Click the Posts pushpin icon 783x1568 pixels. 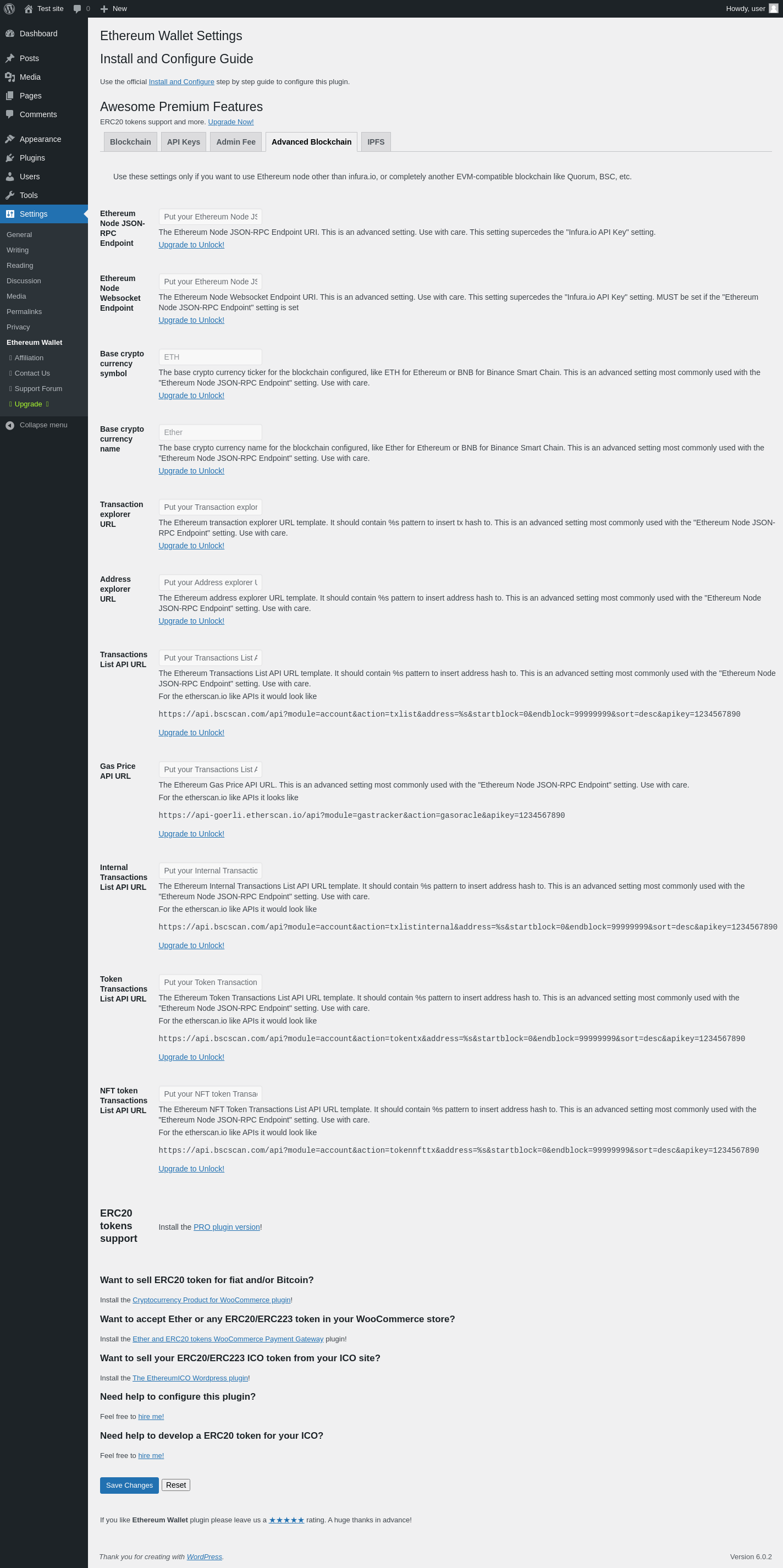pyautogui.click(x=10, y=58)
